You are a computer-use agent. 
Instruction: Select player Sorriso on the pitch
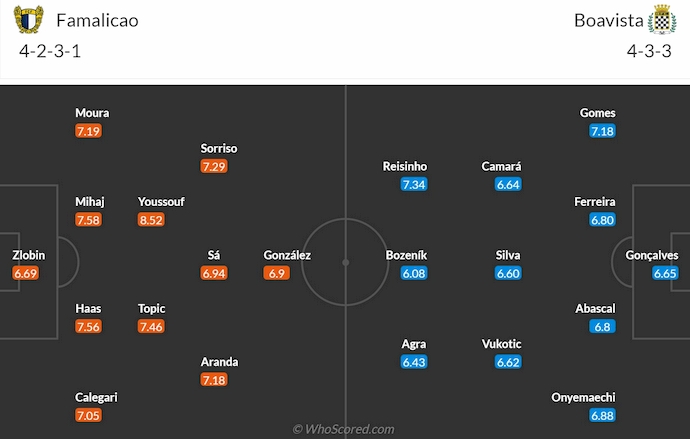(219, 148)
